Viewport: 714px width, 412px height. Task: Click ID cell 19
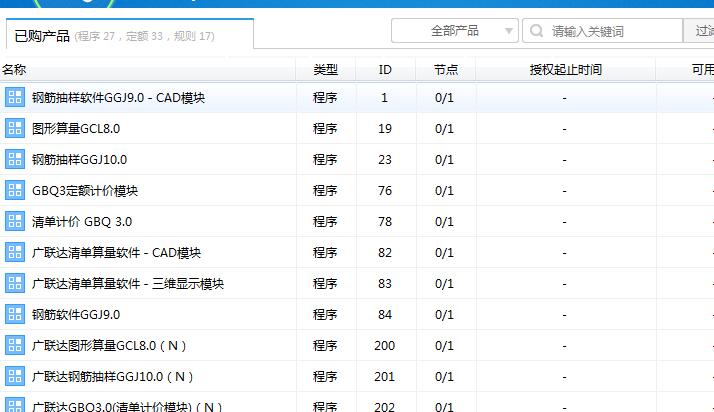(385, 129)
